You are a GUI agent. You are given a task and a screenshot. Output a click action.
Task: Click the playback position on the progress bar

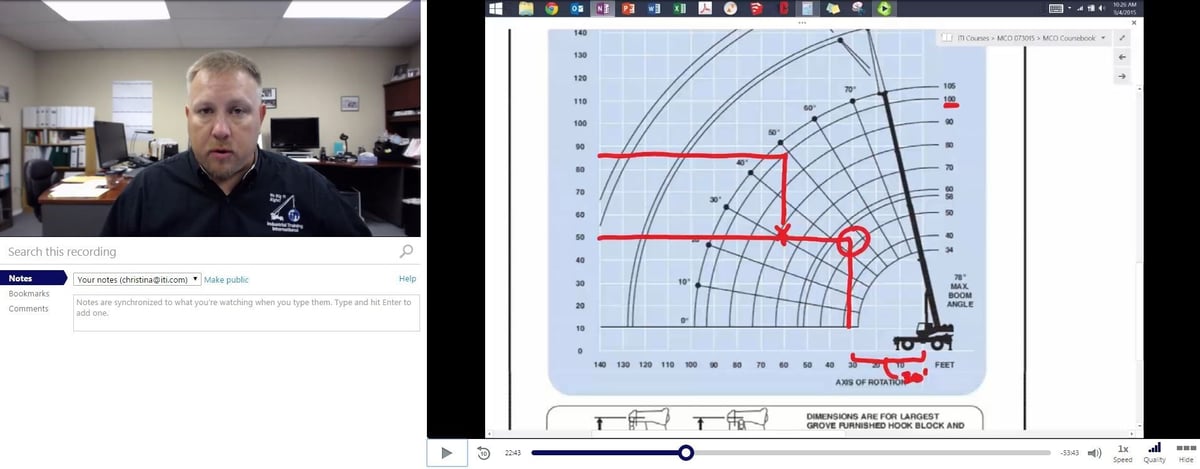[x=686, y=453]
